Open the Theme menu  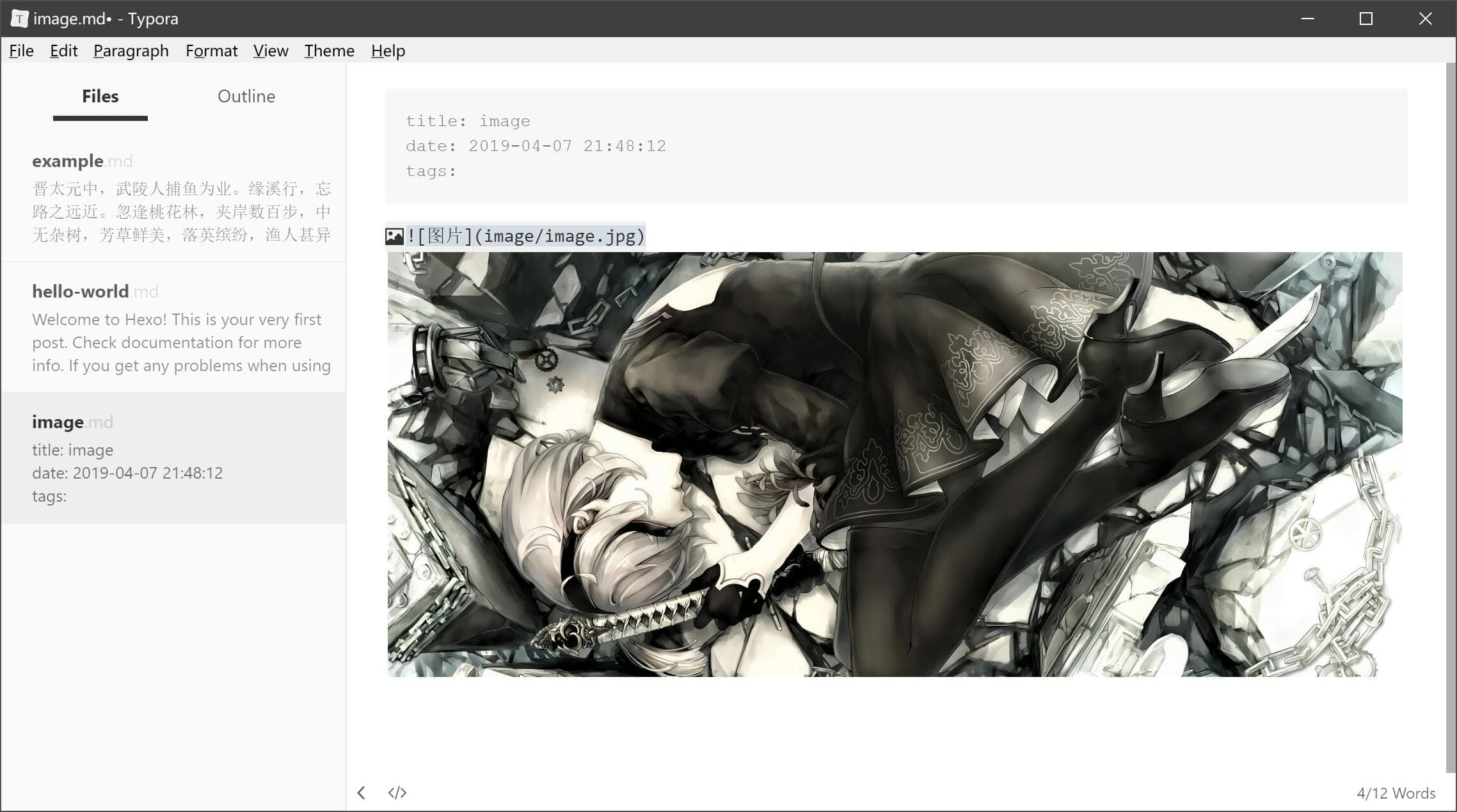(x=329, y=51)
